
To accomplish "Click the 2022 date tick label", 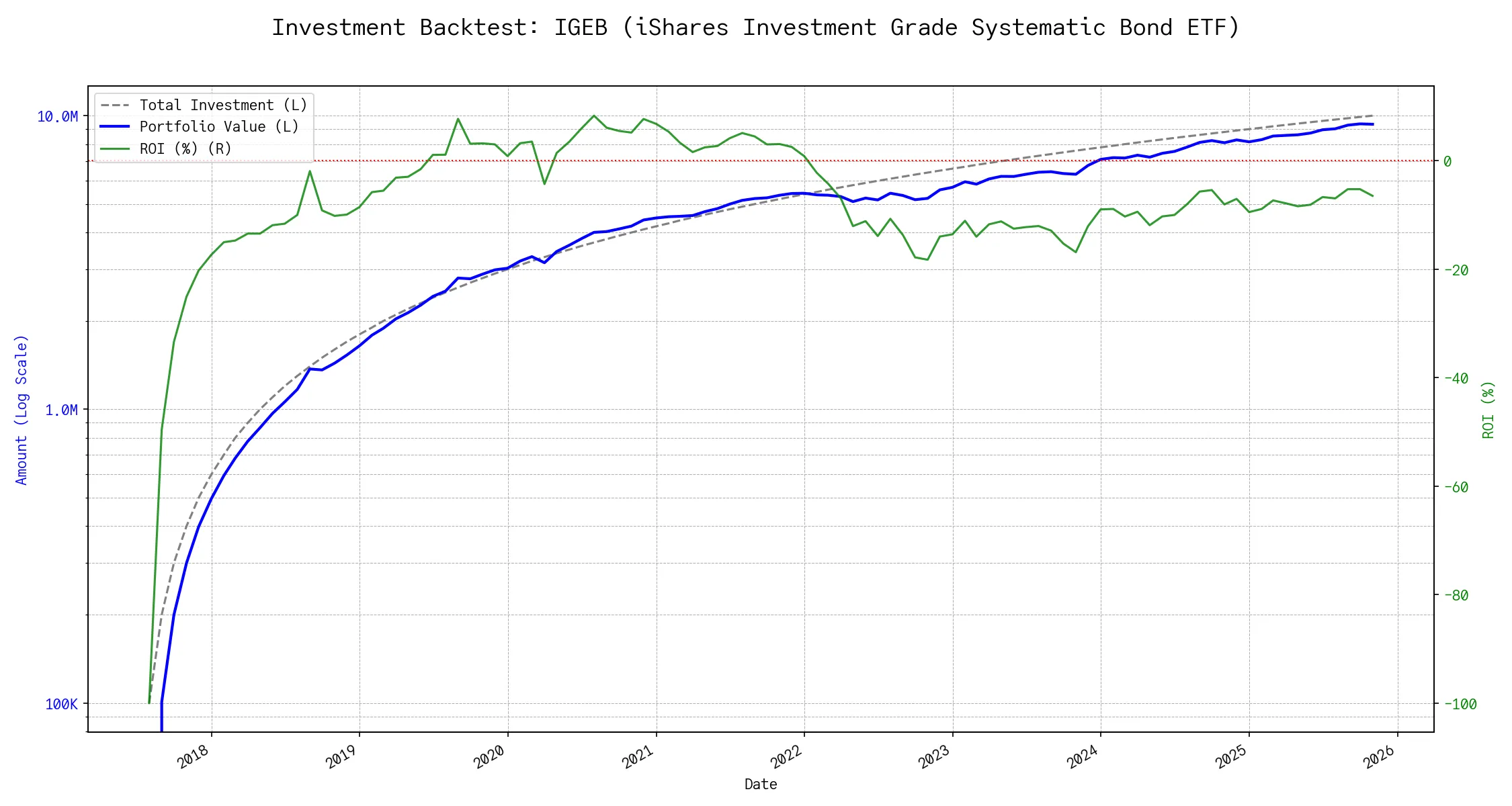I will (x=786, y=757).
